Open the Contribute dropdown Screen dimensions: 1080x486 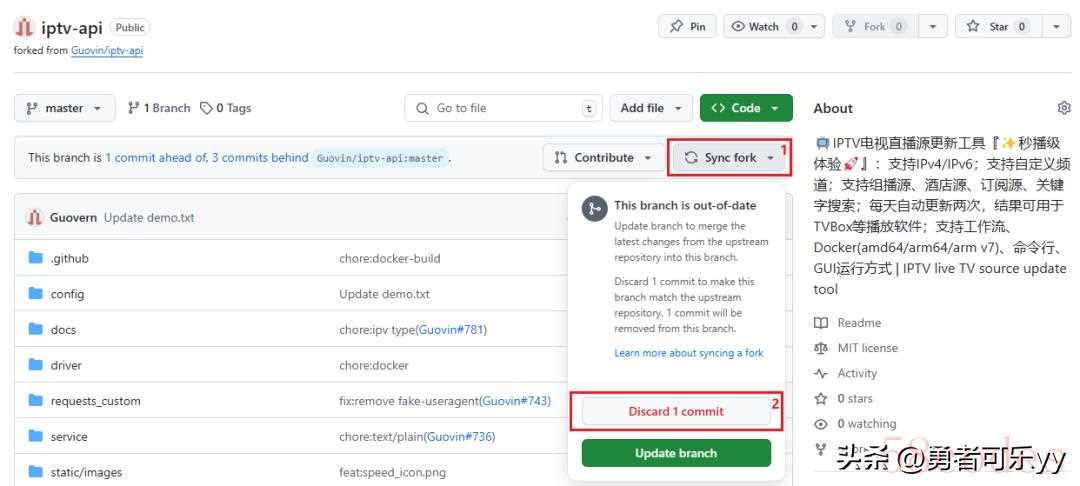point(603,158)
